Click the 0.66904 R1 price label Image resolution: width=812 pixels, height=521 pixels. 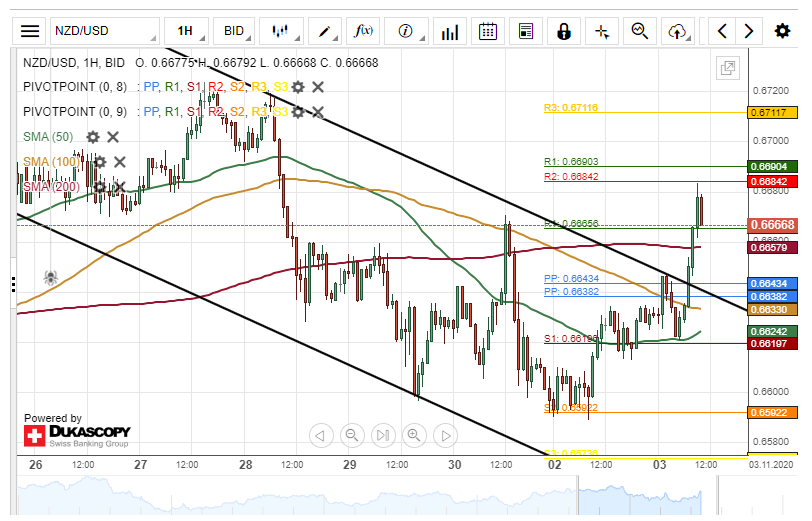772,167
